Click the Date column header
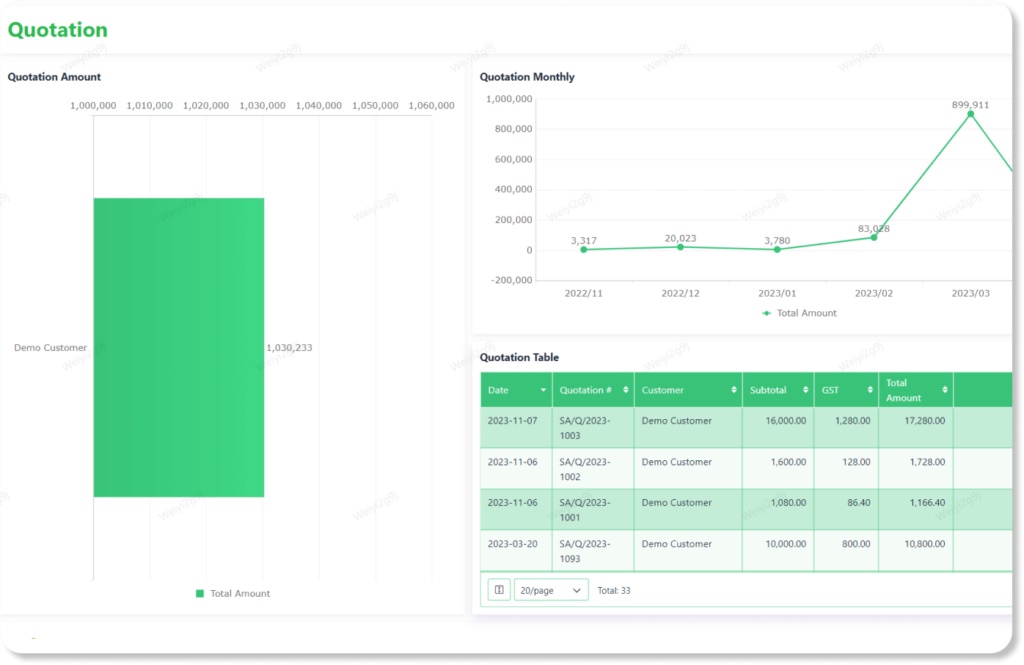This screenshot has height=665, width=1024. [499, 390]
